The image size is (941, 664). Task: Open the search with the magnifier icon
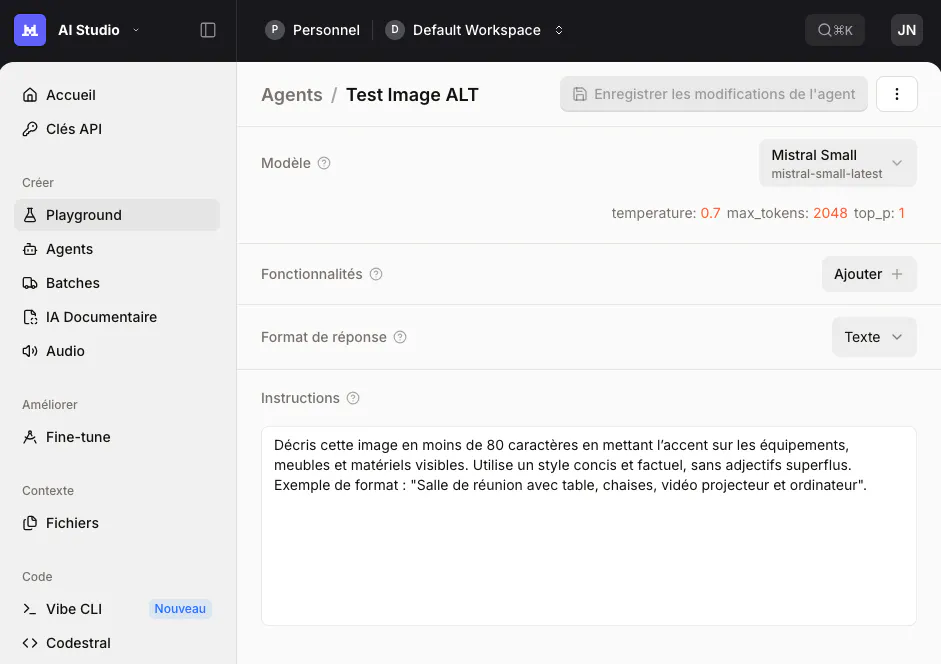(835, 29)
